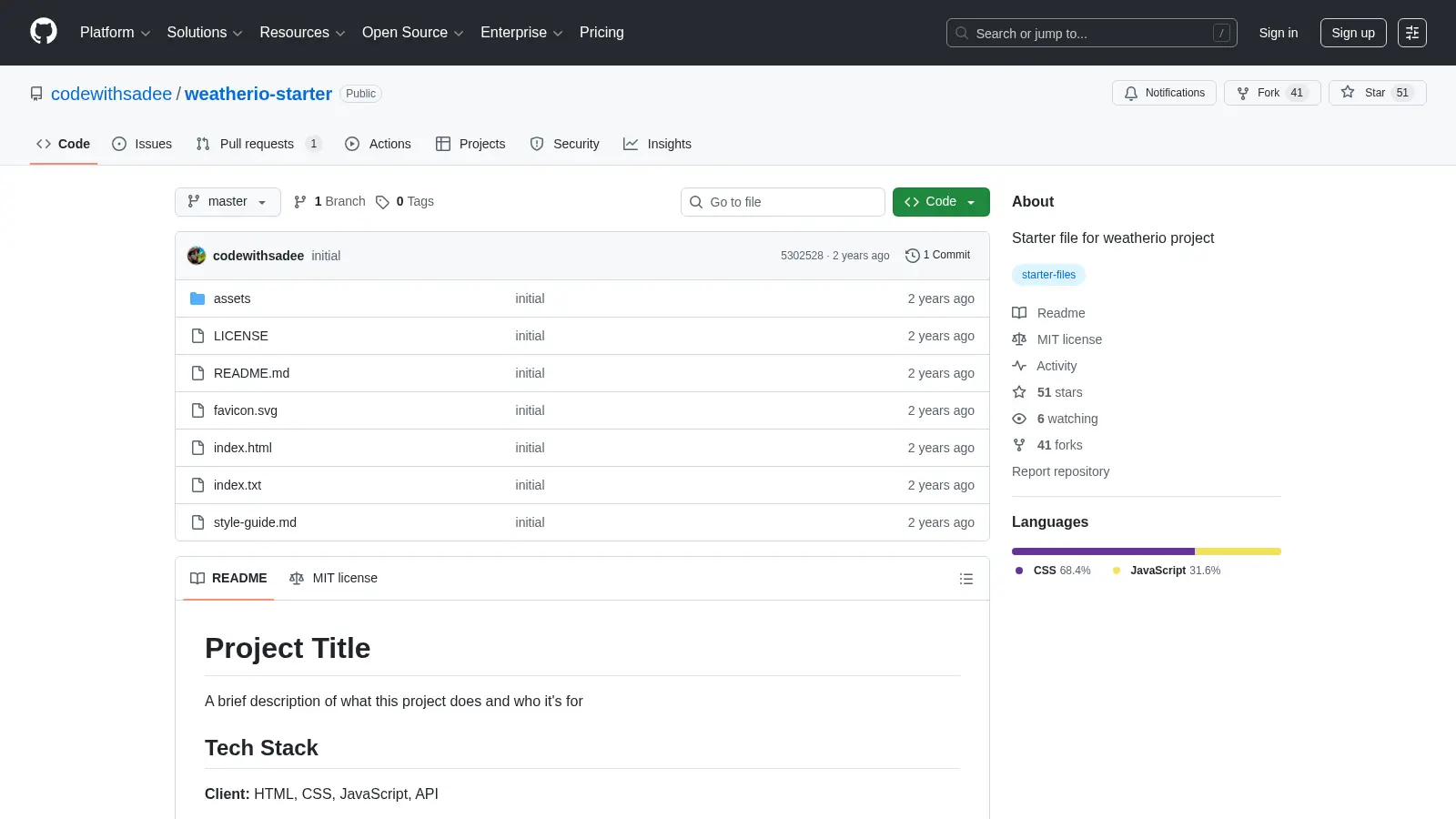1456x819 pixels.
Task: Click the MIT license scale icon in About
Action: tap(1019, 339)
